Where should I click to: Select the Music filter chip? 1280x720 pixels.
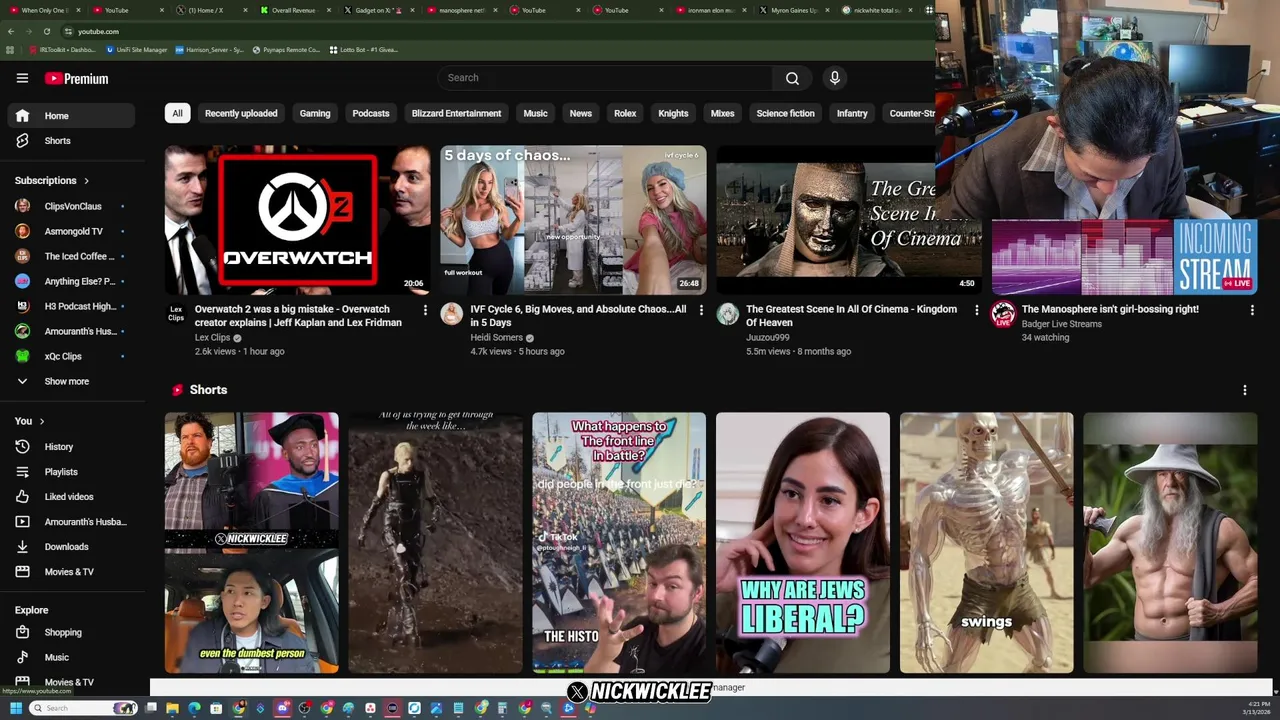(536, 113)
